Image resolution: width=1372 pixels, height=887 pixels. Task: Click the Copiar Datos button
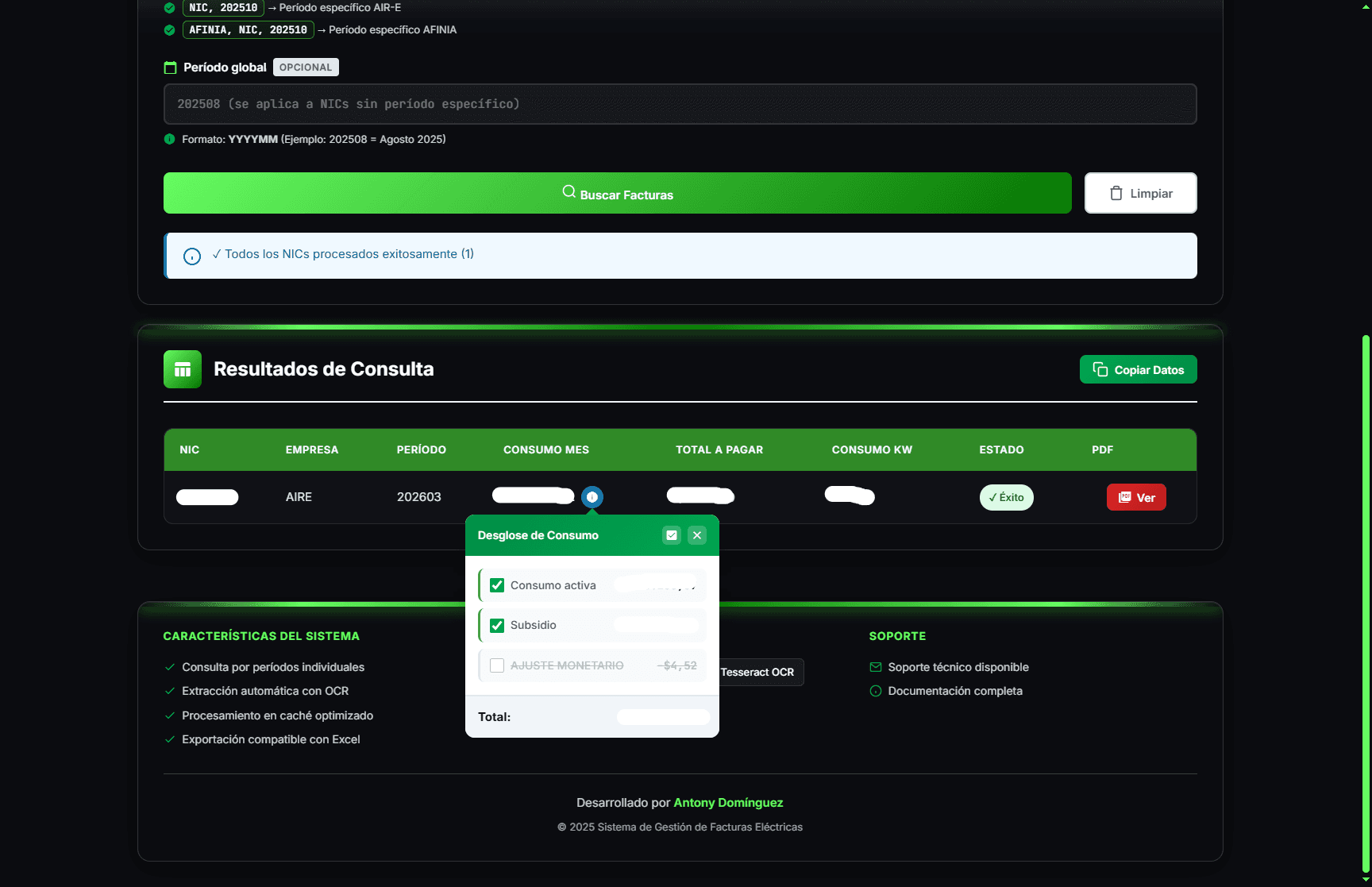click(1138, 369)
